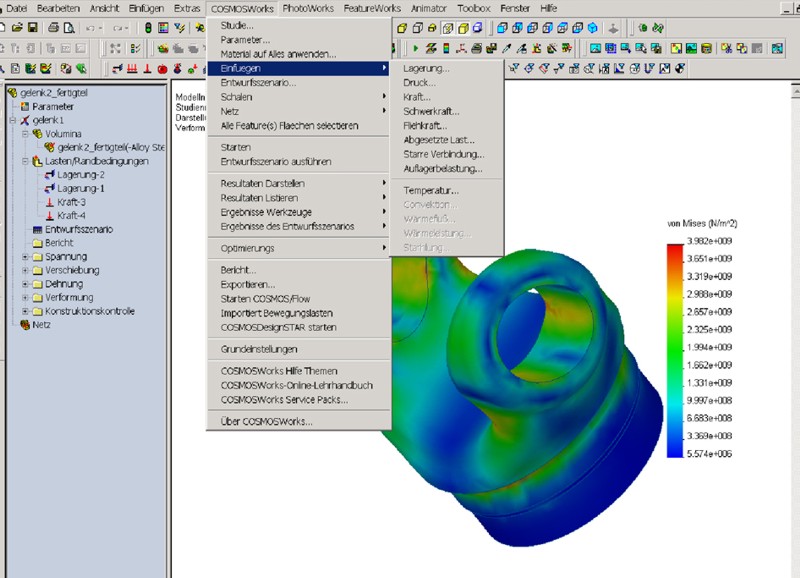
Task: Select Starten in the COSMOSWorks menu
Action: (299, 147)
